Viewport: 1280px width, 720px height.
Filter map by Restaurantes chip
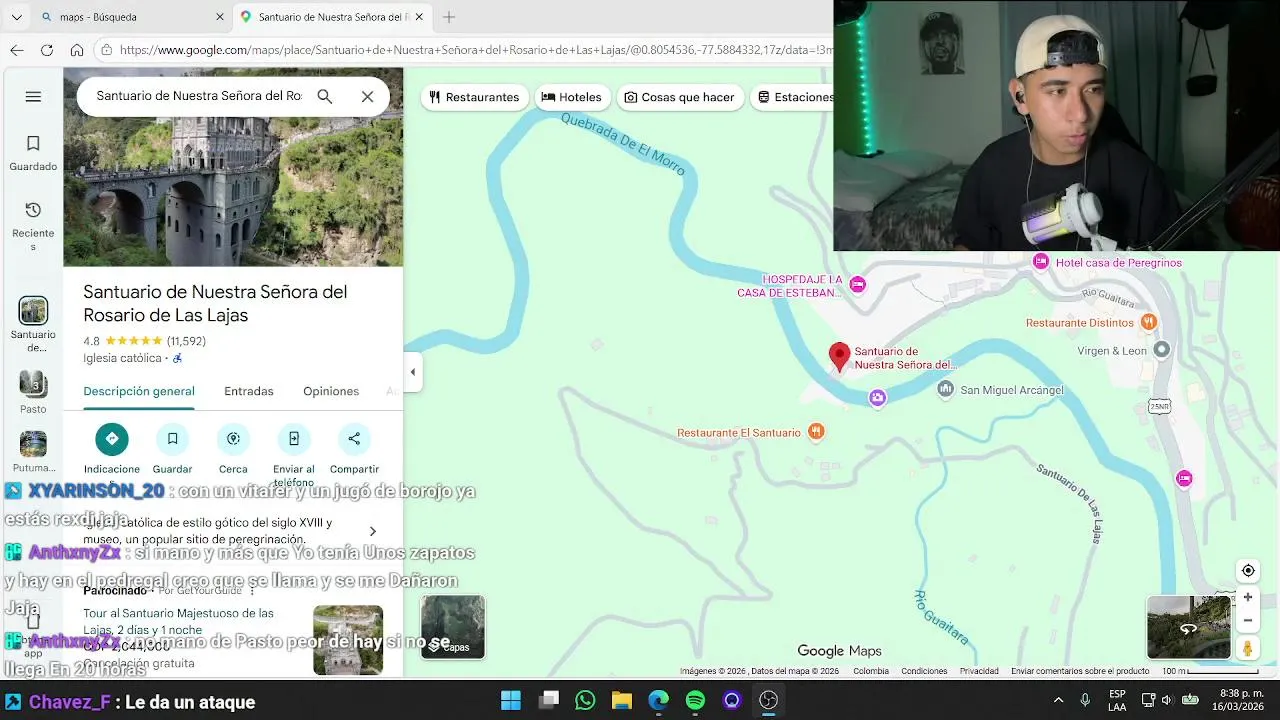pyautogui.click(x=474, y=97)
